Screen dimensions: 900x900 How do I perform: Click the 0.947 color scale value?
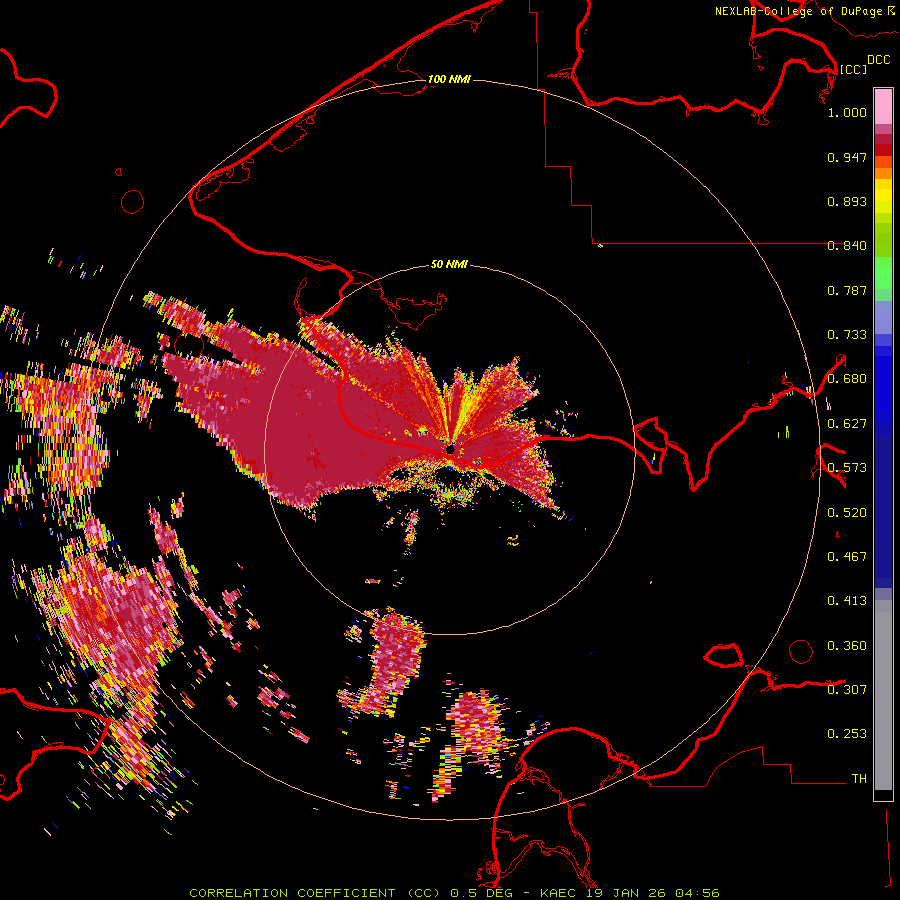pyautogui.click(x=847, y=157)
